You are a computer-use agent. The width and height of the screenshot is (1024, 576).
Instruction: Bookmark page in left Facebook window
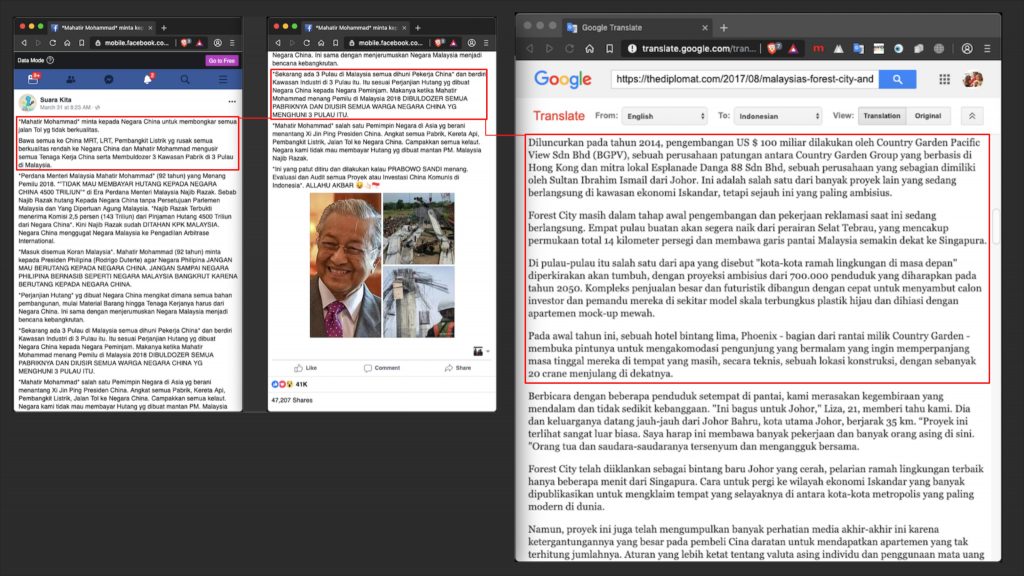(82, 43)
